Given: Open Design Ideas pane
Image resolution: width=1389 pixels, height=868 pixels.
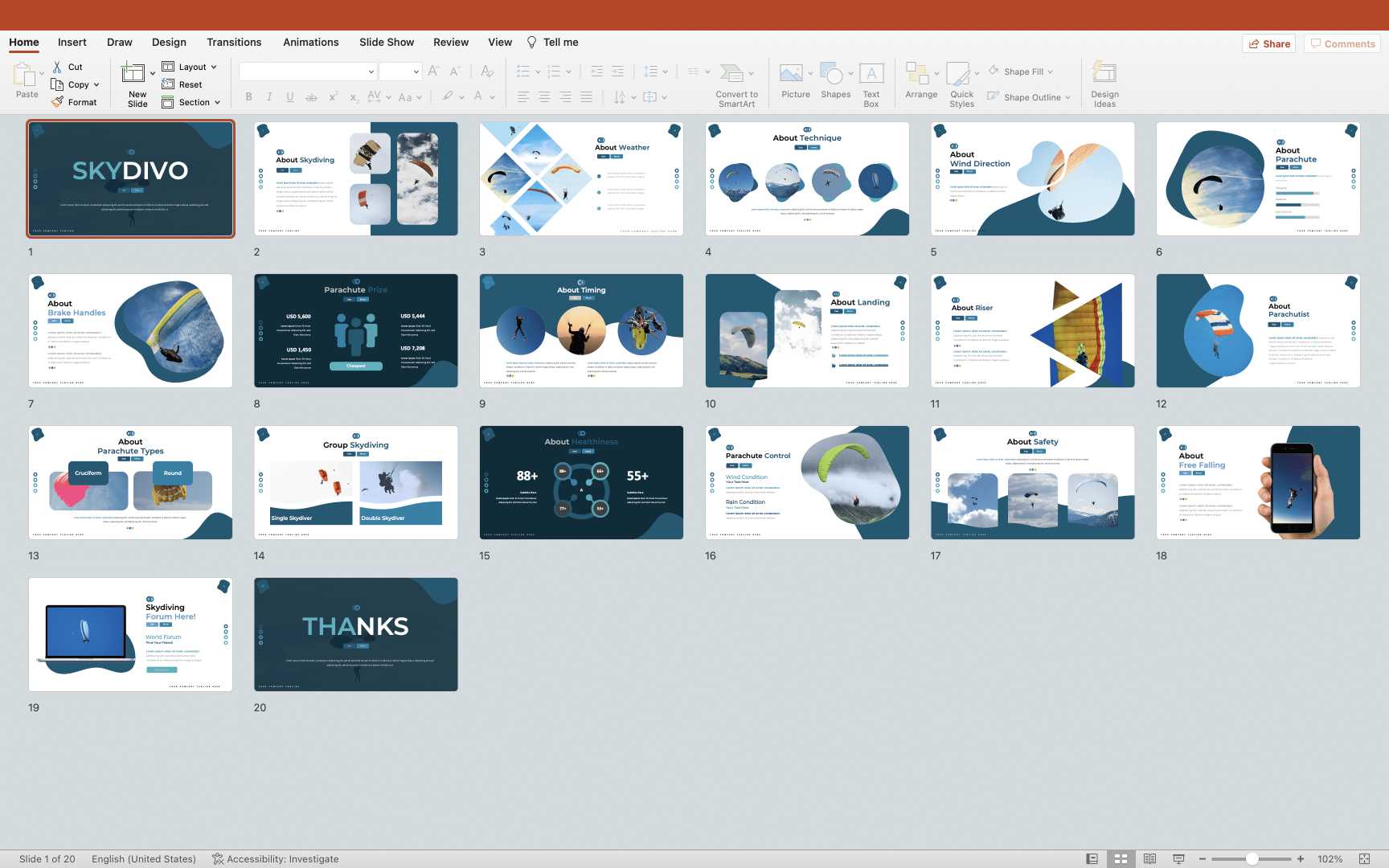Looking at the screenshot, I should pyautogui.click(x=1104, y=75).
